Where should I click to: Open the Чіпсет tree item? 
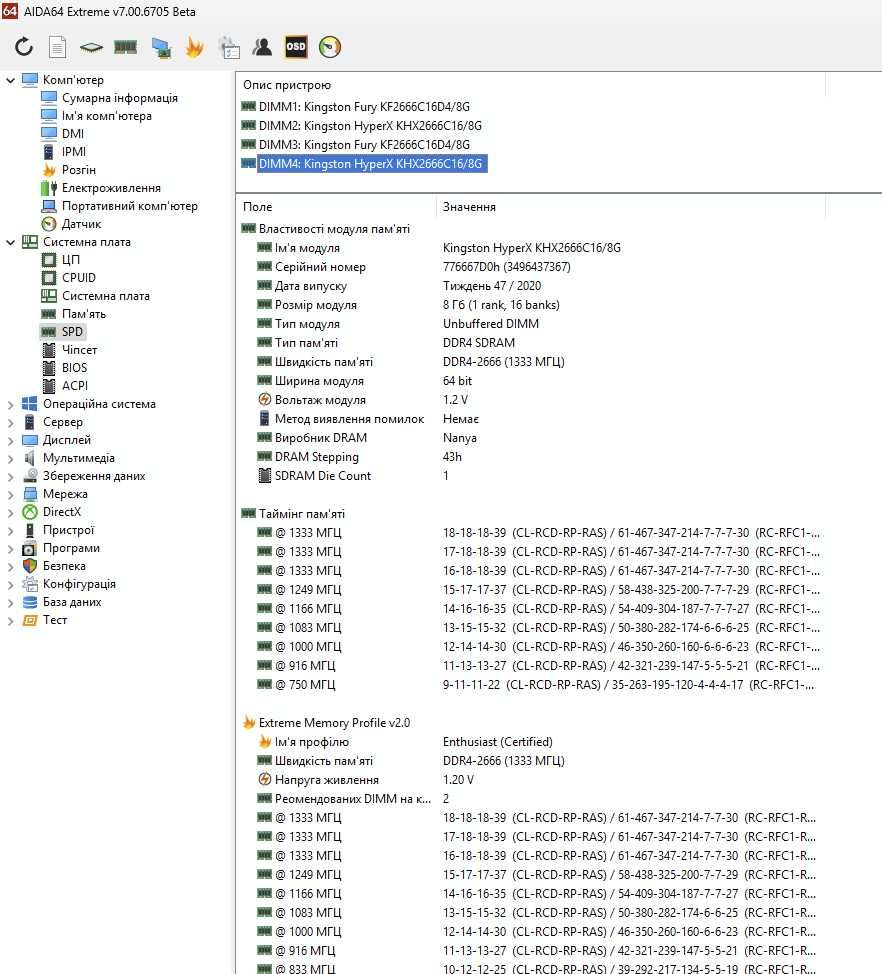tap(79, 350)
